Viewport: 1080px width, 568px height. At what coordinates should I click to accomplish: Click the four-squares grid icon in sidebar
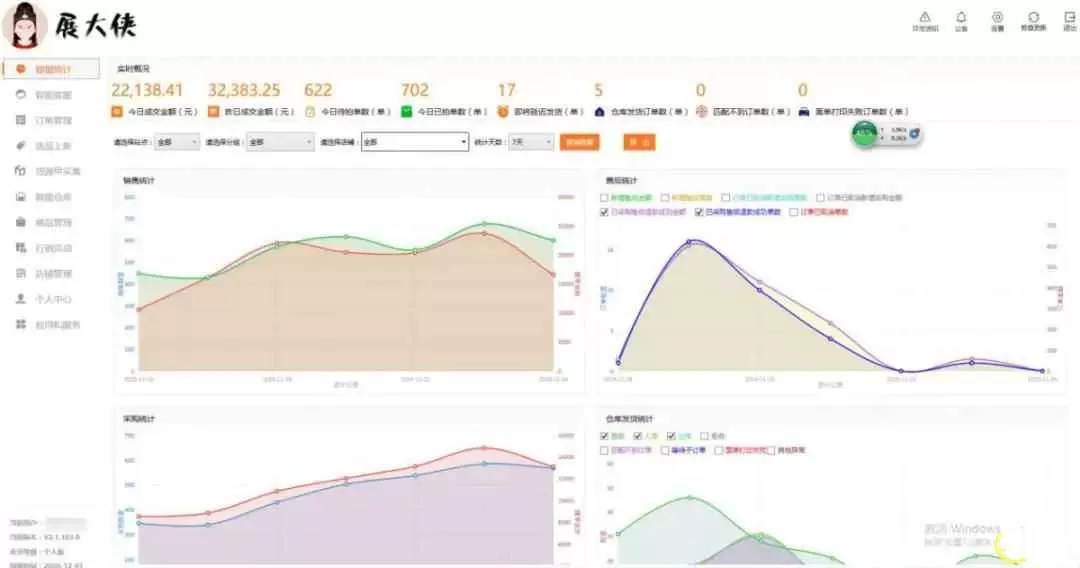pyautogui.click(x=21, y=325)
